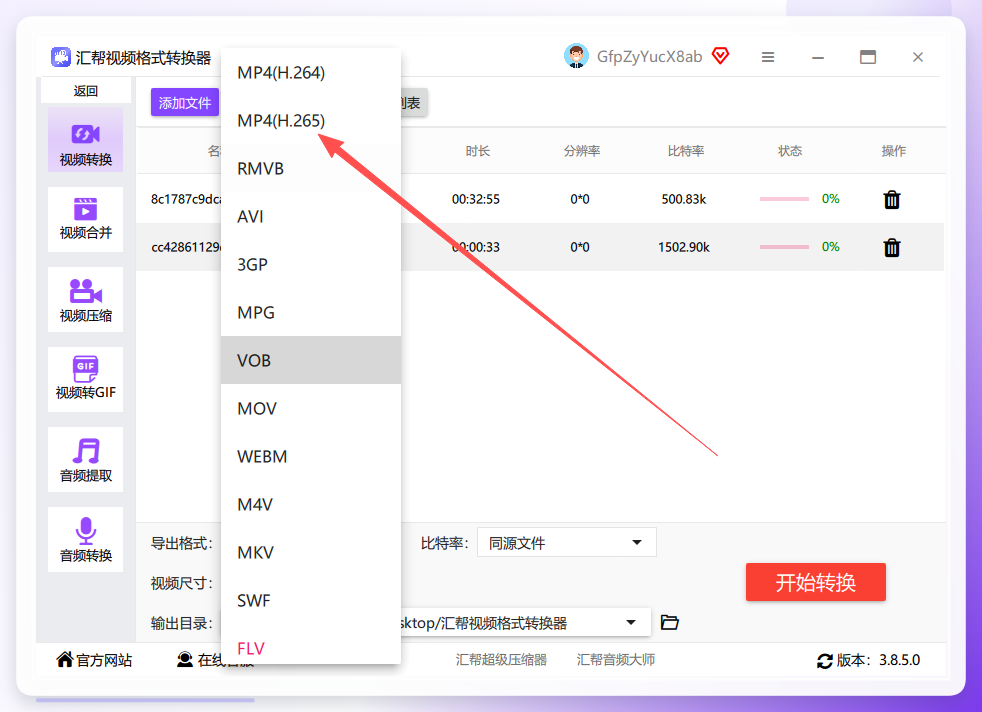Click the user avatar picture
Screen dimensions: 982x712
click(576, 56)
